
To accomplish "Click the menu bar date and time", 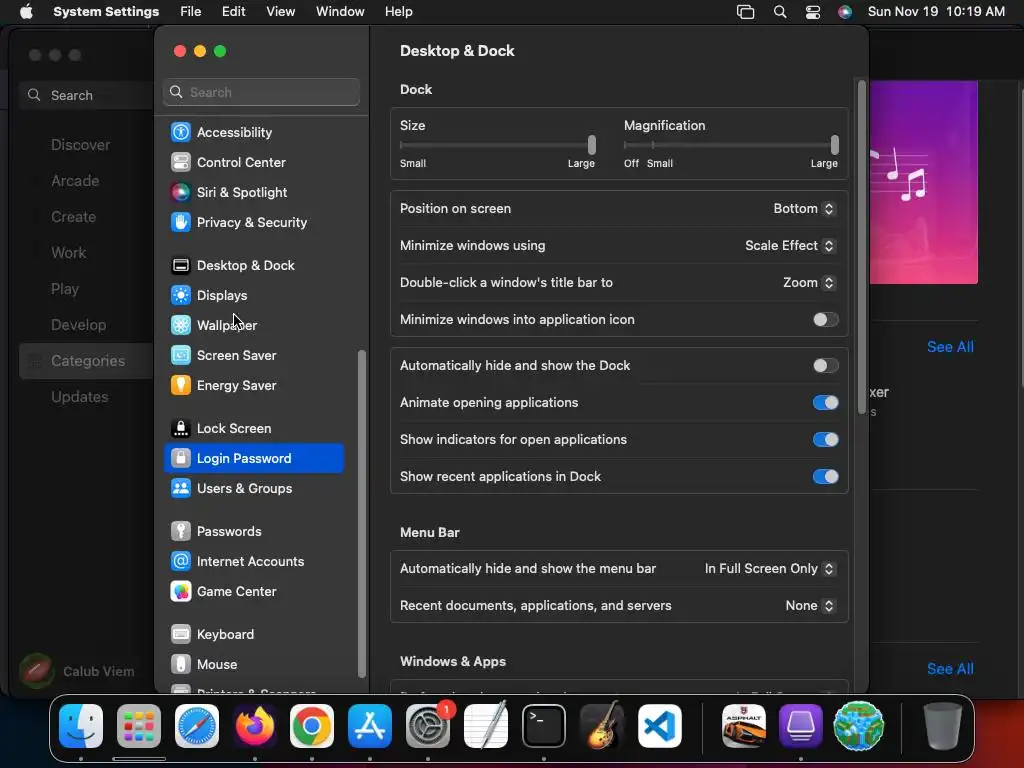I will pos(936,12).
